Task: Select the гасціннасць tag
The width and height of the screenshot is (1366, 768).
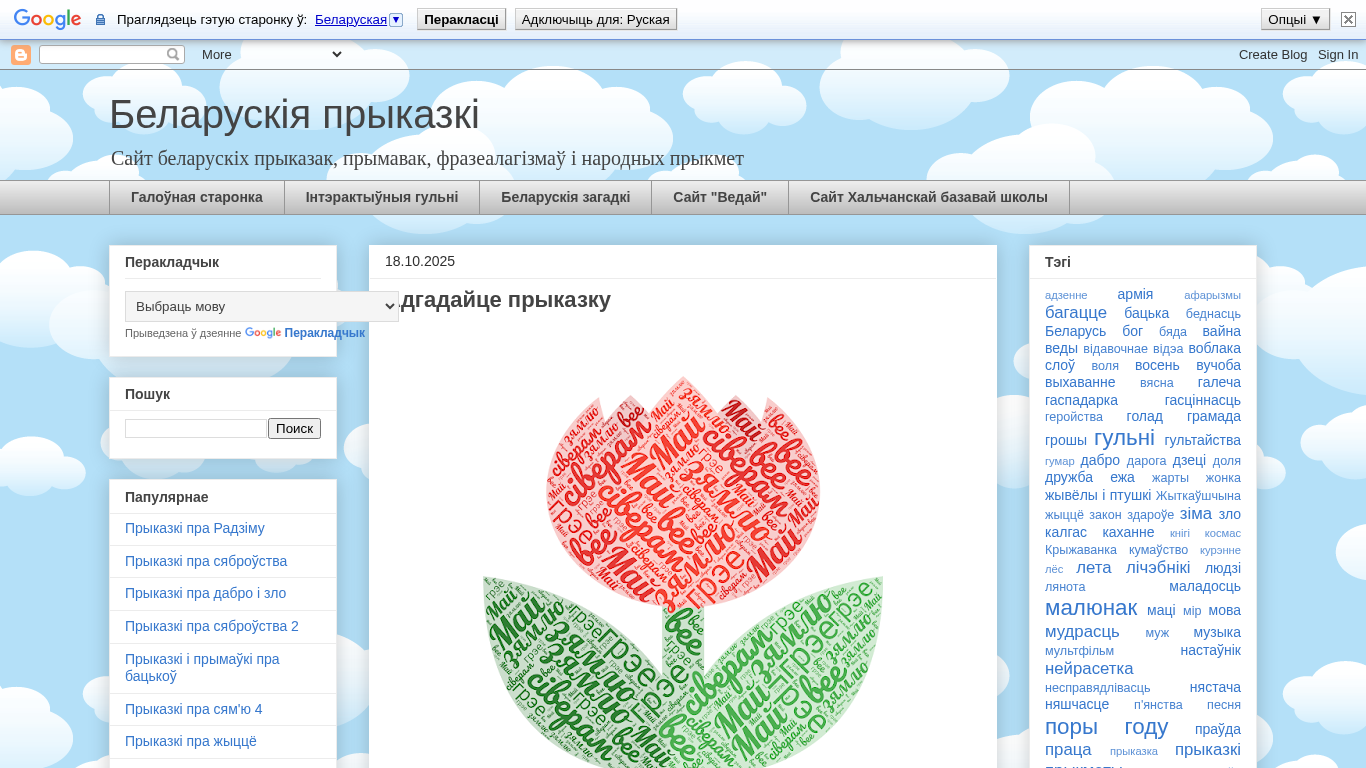Action: pyautogui.click(x=1203, y=400)
